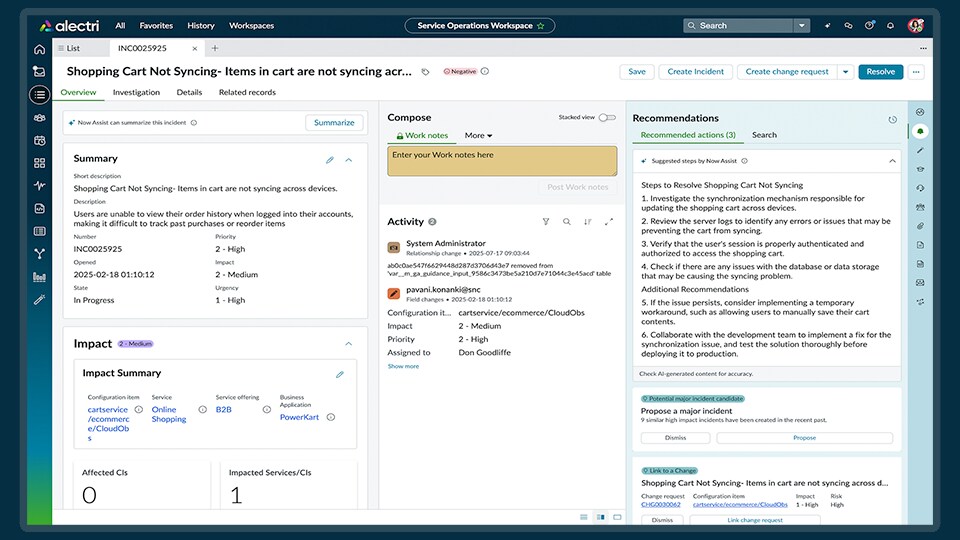Click the tag icon beside incident title
Image resolution: width=960 pixels, height=540 pixels.
[426, 72]
